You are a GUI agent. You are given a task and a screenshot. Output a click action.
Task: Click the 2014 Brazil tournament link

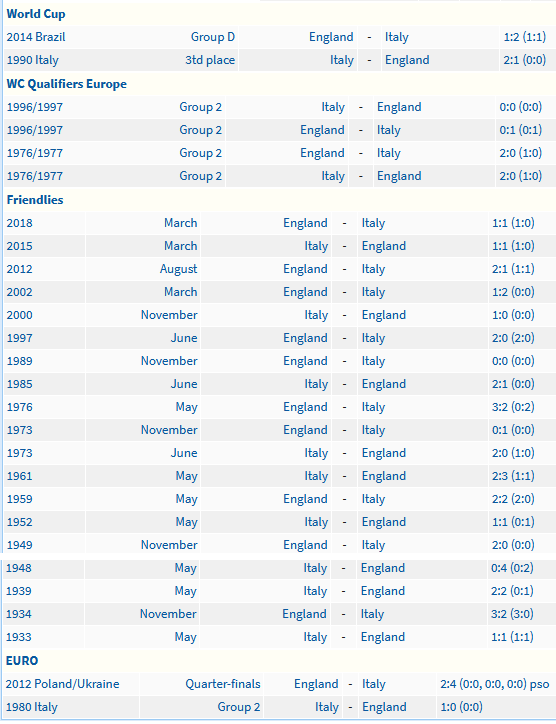tap(36, 37)
